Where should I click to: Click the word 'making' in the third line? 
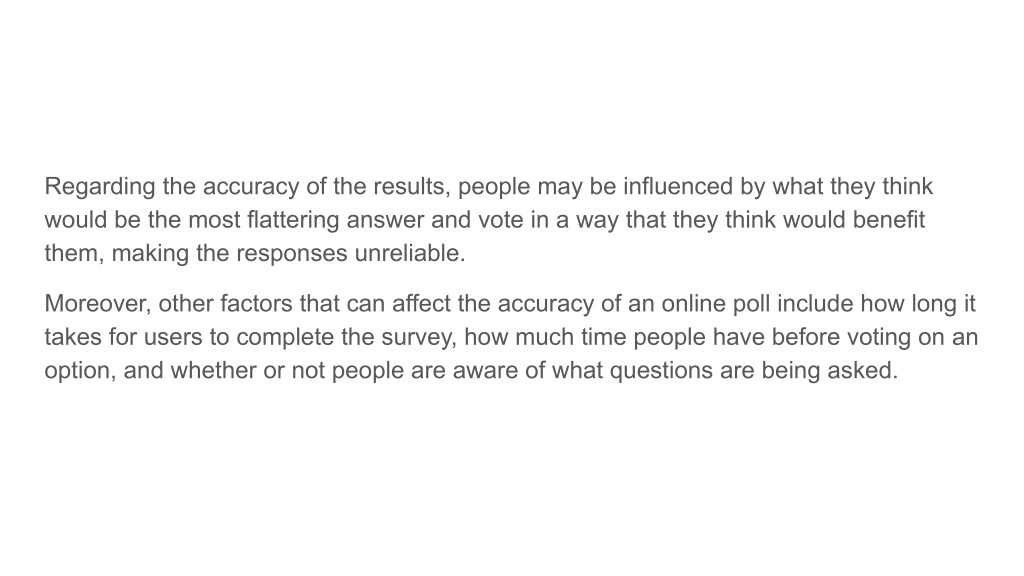[150, 253]
